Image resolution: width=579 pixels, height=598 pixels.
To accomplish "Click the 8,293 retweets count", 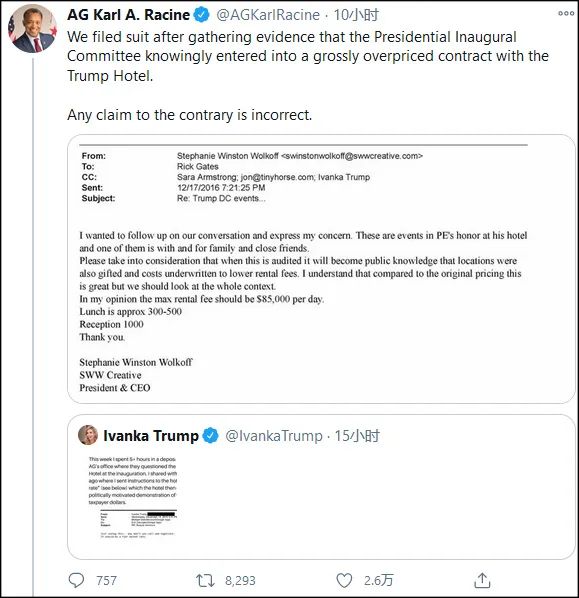I will [x=240, y=580].
